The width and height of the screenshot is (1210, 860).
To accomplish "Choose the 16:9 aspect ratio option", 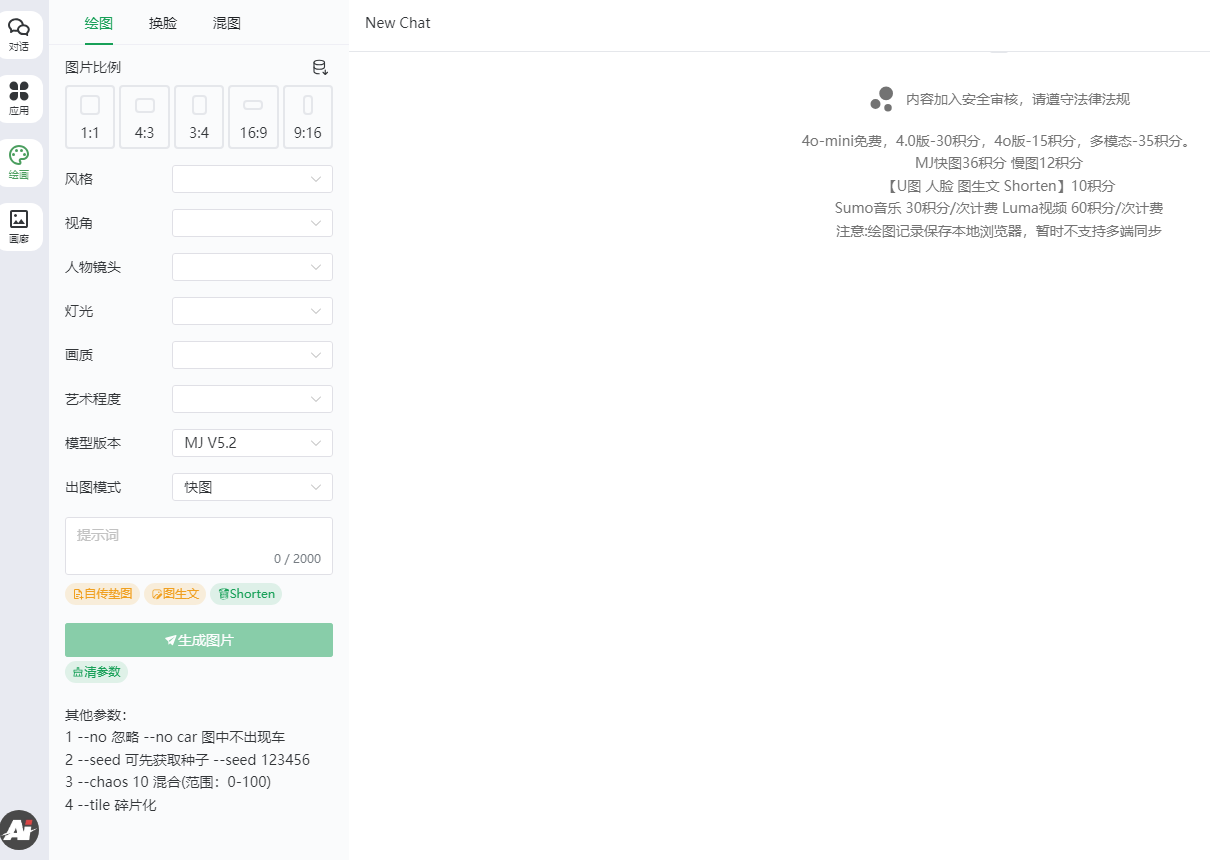I will pos(253,117).
